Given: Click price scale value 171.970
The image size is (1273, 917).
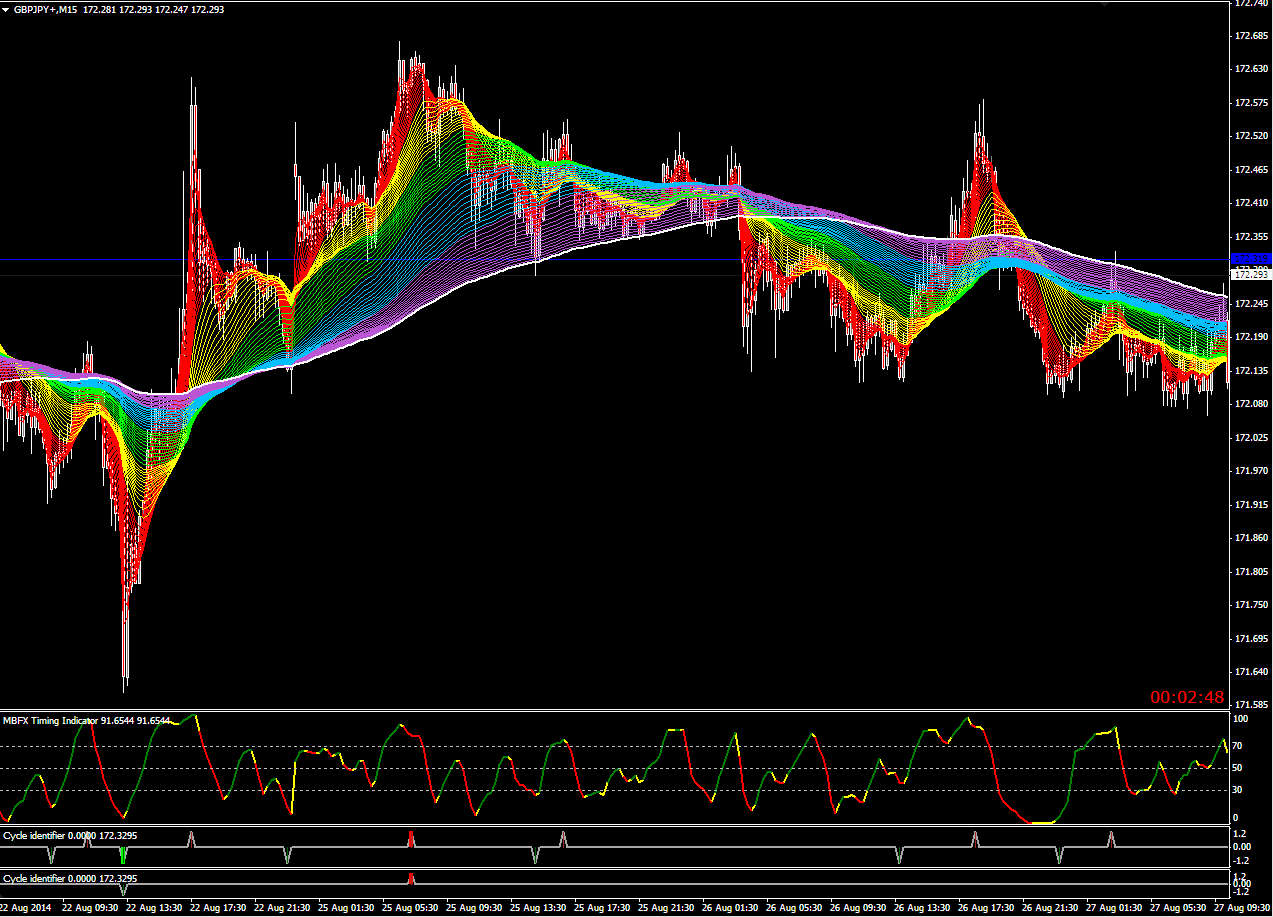Looking at the screenshot, I should (x=1250, y=471).
